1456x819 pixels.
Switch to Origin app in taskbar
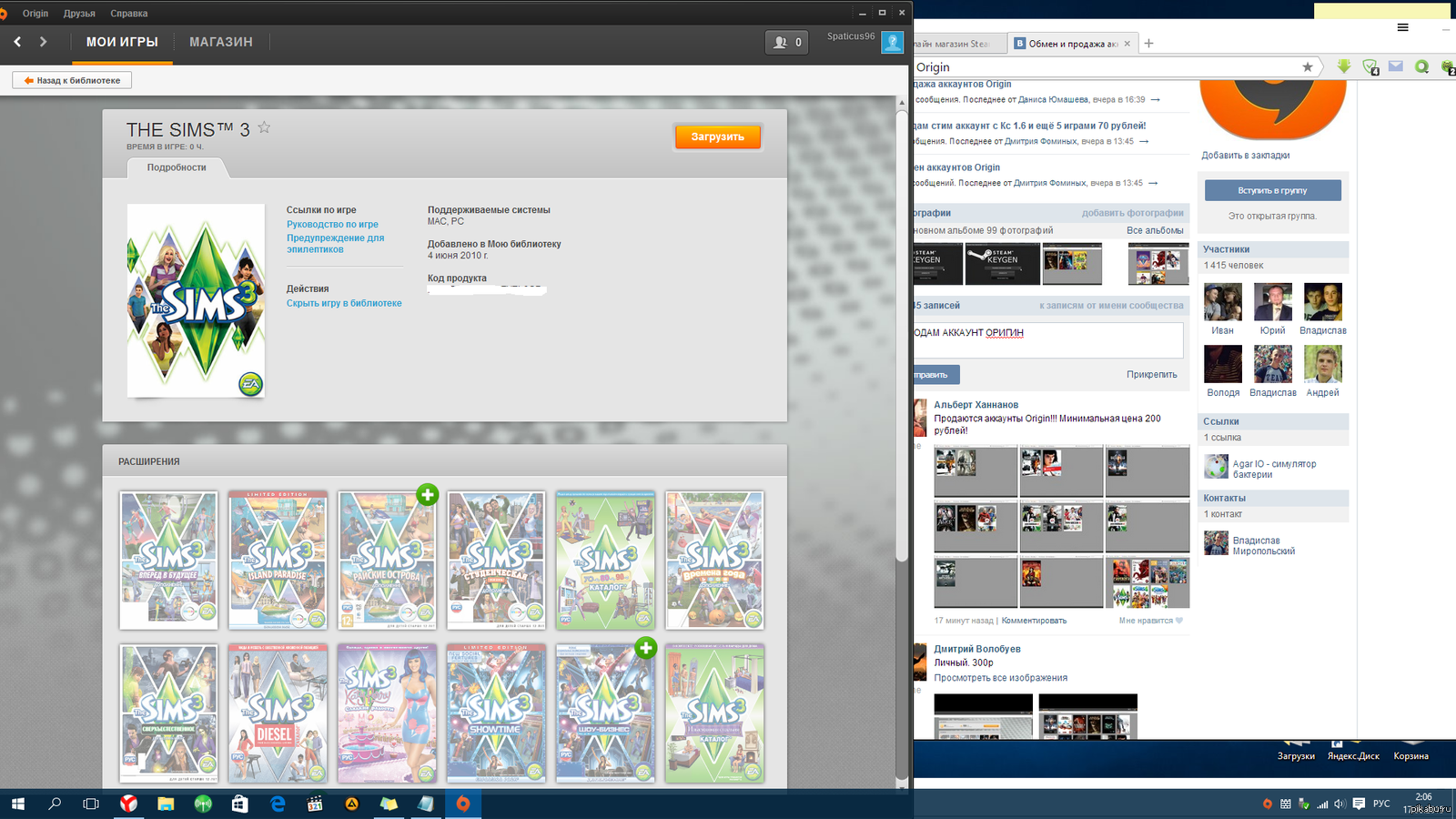tap(463, 804)
